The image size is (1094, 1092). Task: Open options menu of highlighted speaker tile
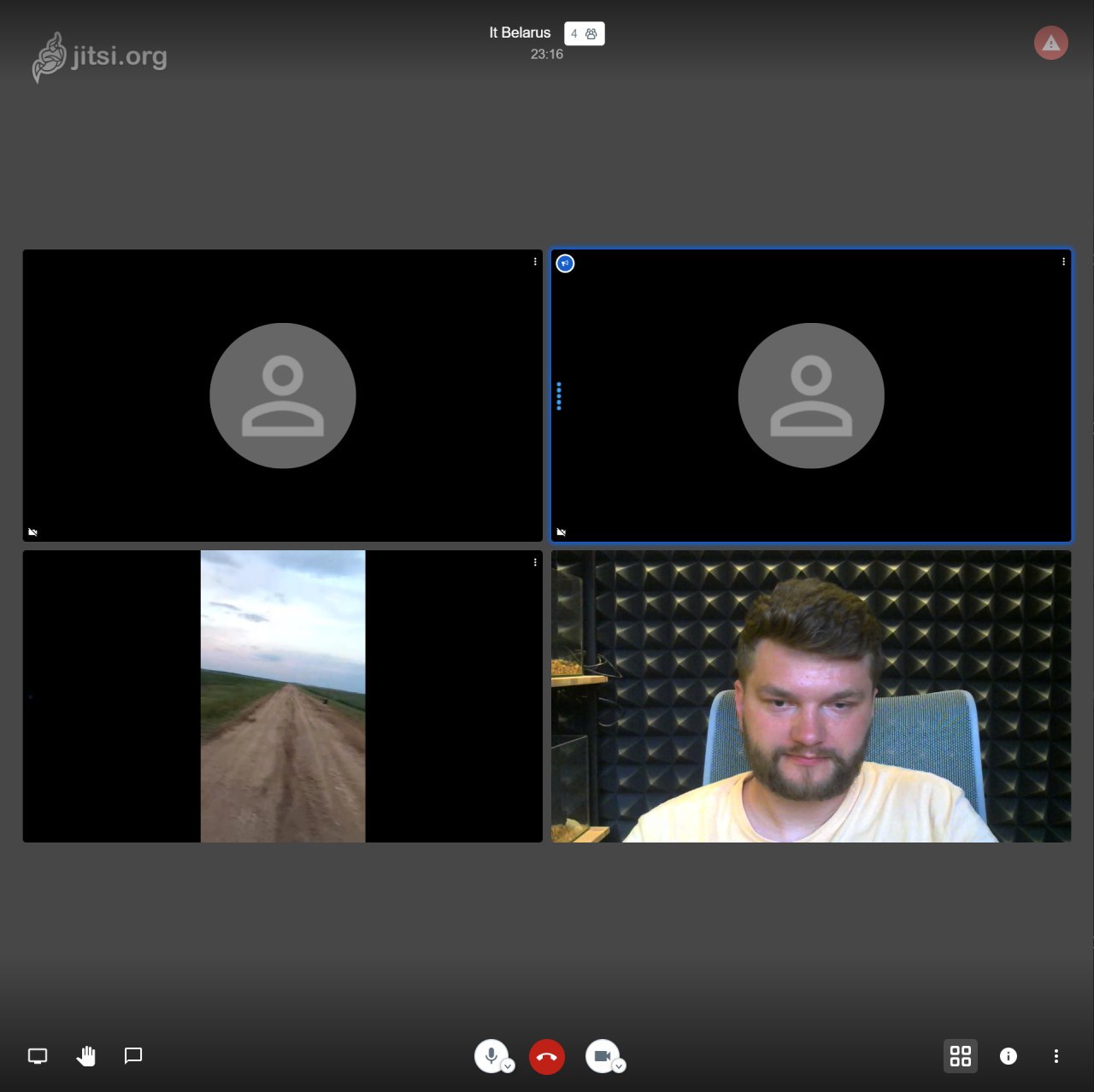[1063, 261]
